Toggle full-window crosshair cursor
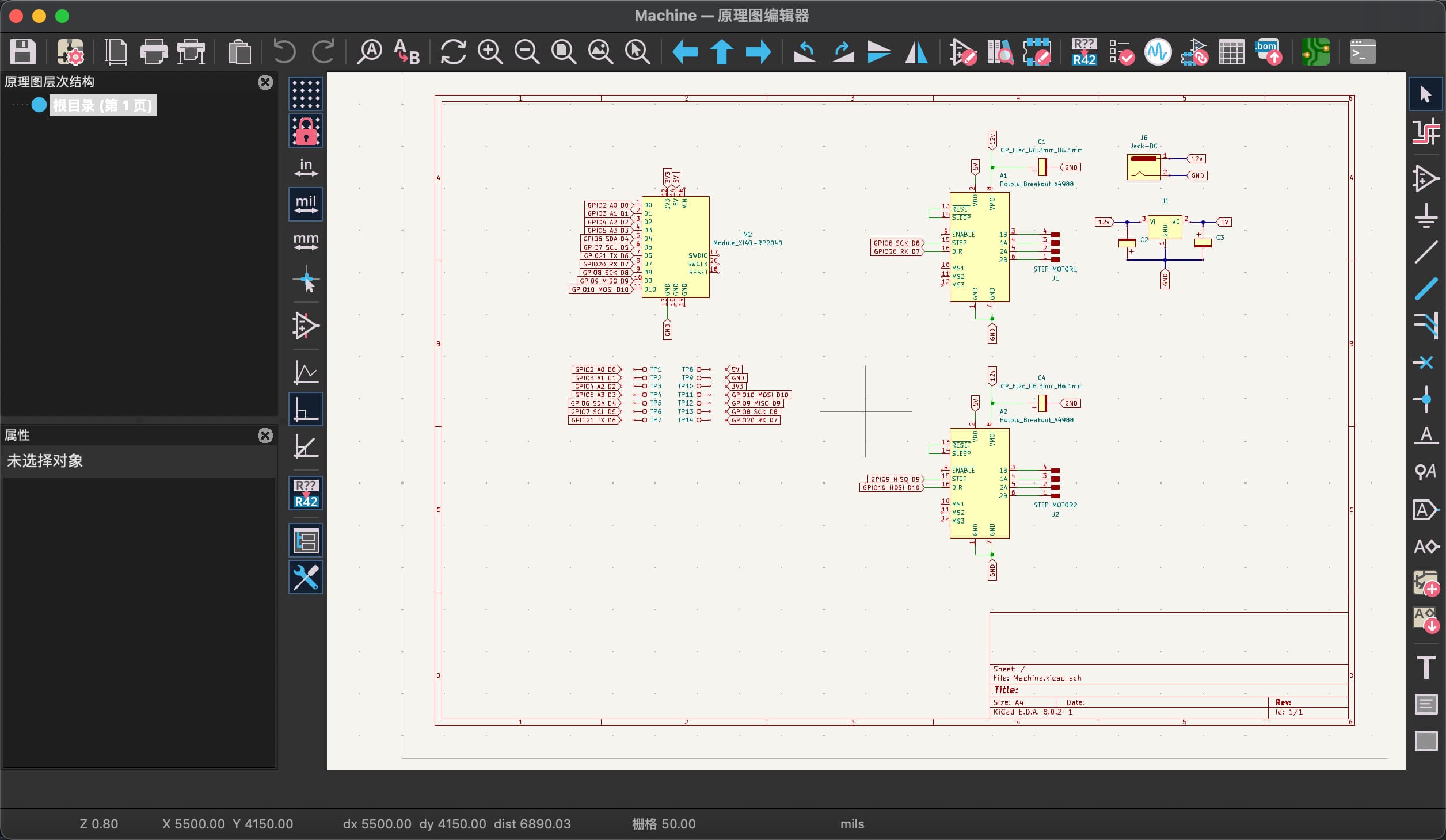Viewport: 1446px width, 840px height. [306, 278]
